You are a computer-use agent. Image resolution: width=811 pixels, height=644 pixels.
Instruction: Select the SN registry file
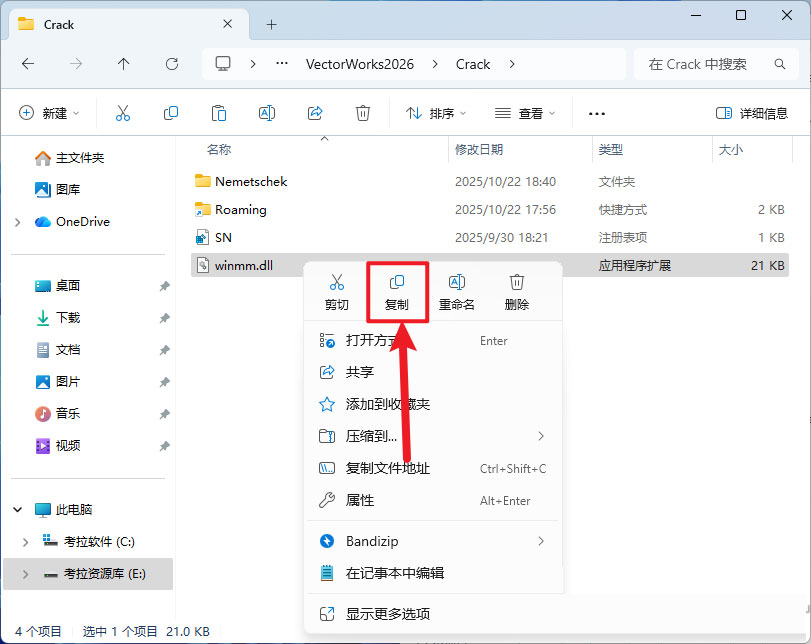click(490, 237)
